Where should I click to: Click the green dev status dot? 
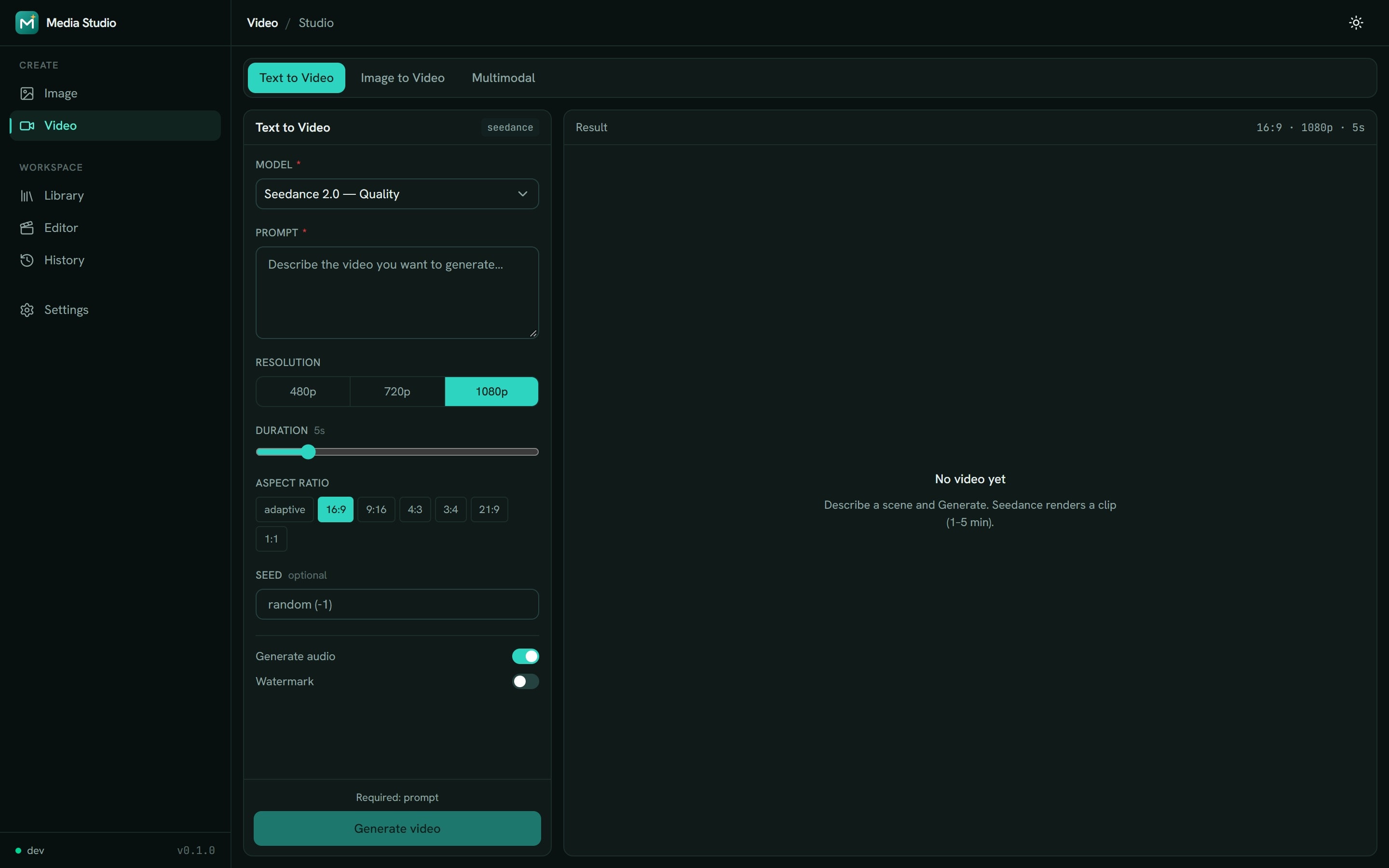18,850
